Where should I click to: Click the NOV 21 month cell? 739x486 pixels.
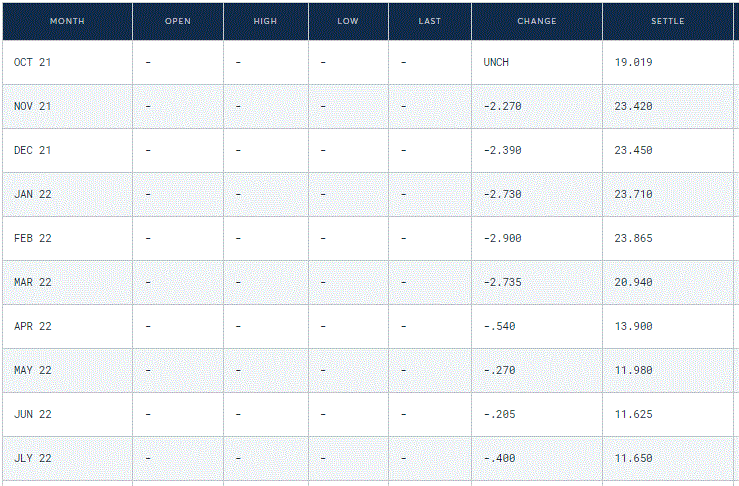32,106
